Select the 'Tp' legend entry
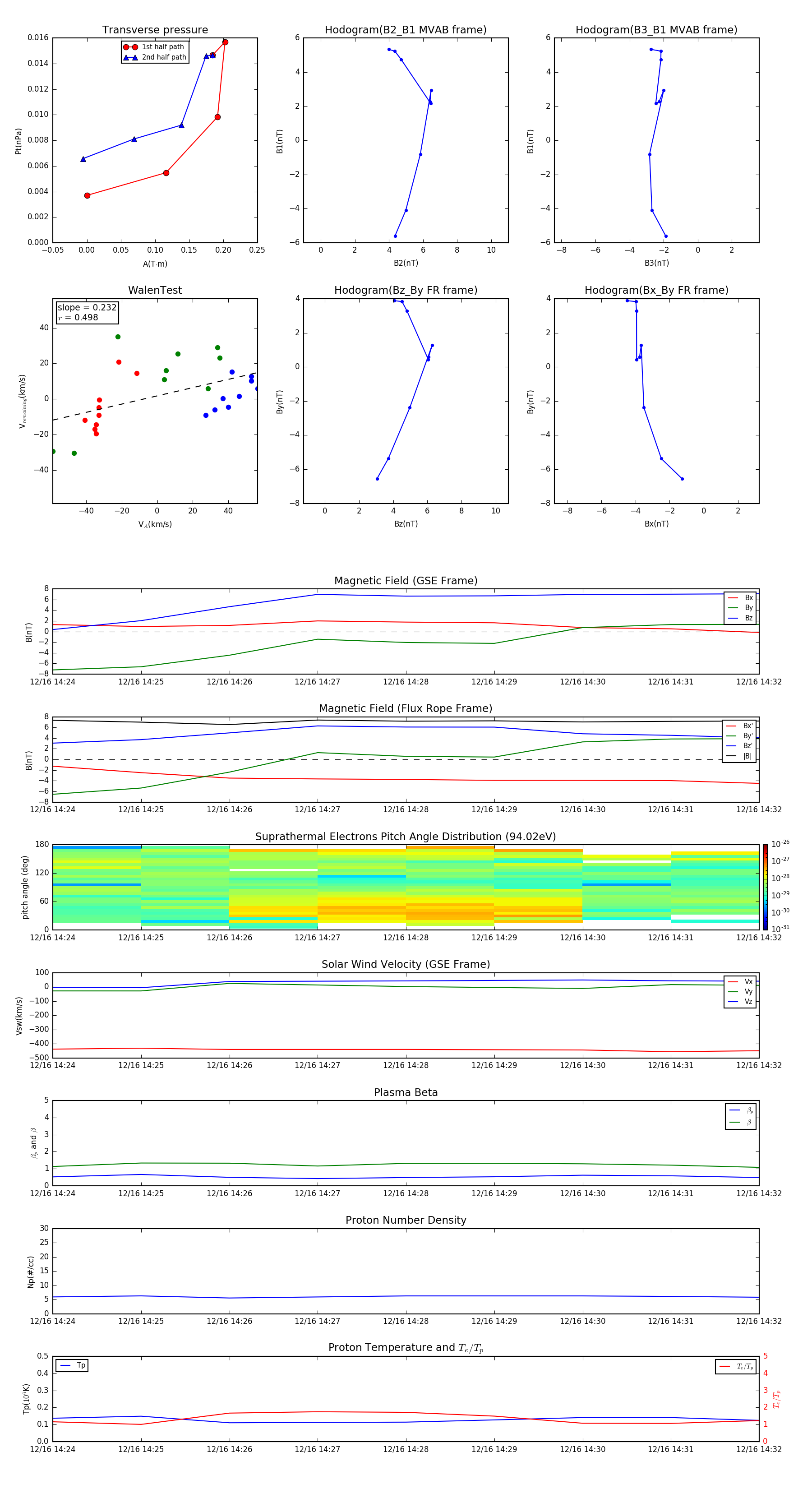Image resolution: width=812 pixels, height=1489 pixels. click(x=72, y=1365)
